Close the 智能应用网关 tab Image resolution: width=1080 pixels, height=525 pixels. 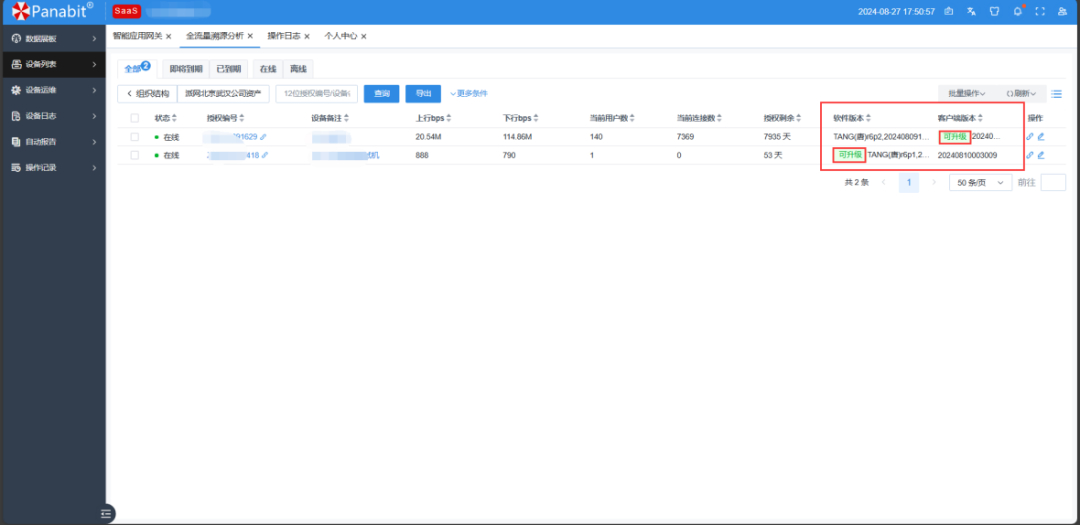pyautogui.click(x=169, y=37)
